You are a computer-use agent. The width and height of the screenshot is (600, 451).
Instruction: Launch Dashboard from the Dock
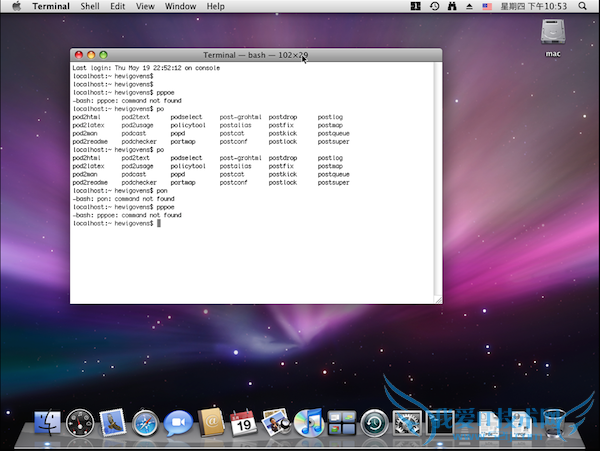pos(80,425)
